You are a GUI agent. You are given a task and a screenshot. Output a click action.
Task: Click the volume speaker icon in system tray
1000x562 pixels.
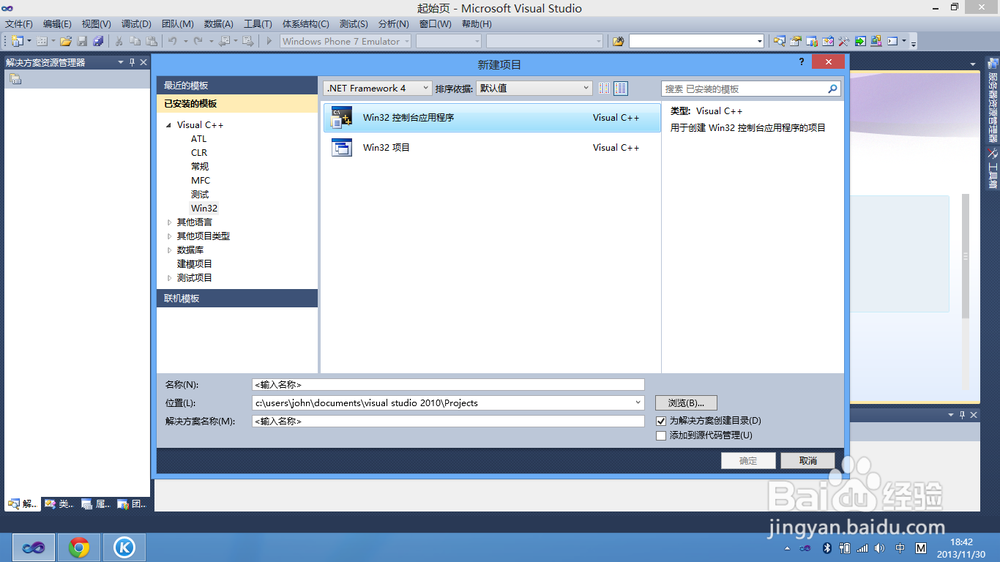coord(879,548)
